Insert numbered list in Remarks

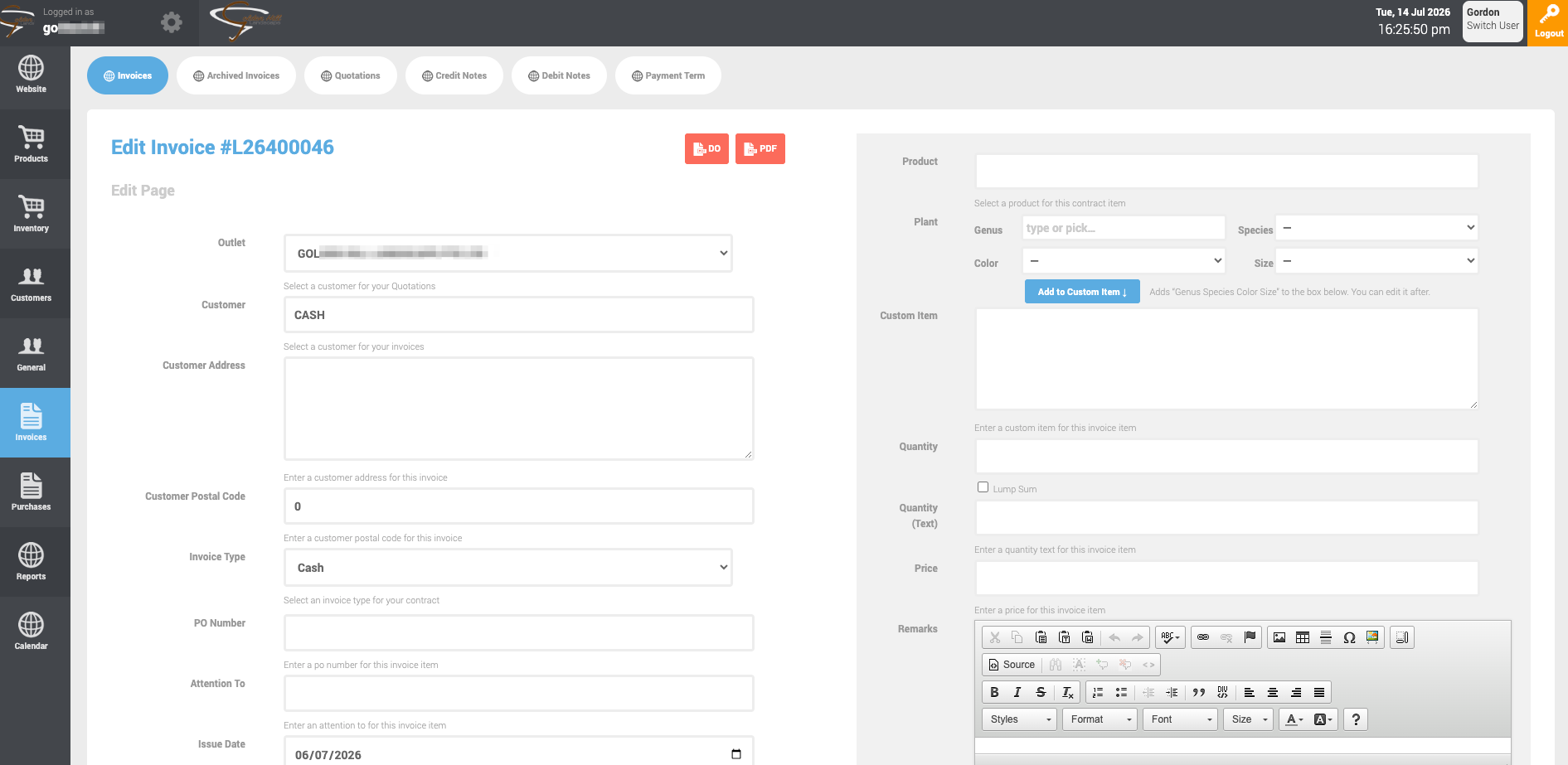coord(1098,692)
